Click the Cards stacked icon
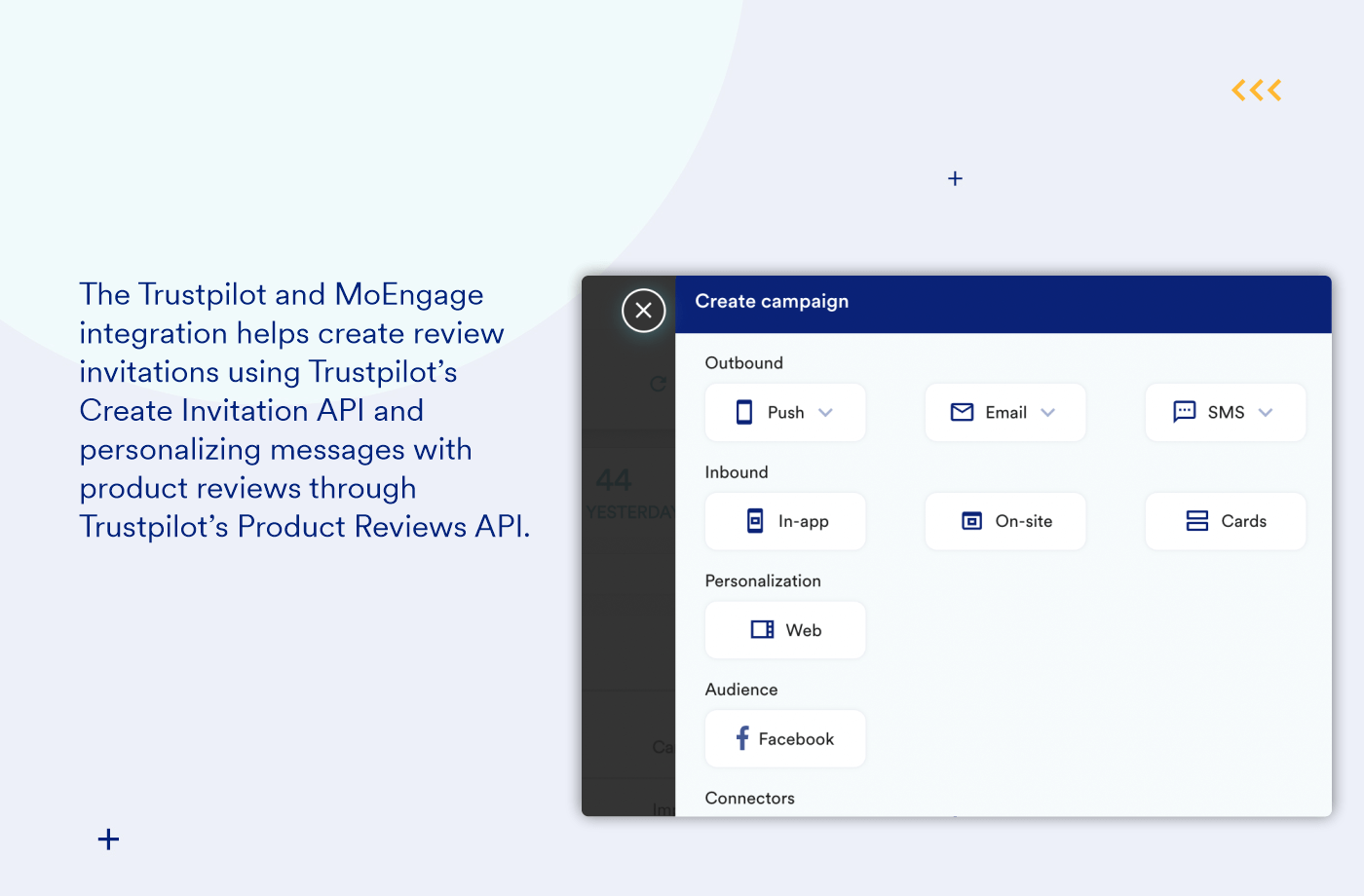This screenshot has height=896, width=1364. (1197, 521)
